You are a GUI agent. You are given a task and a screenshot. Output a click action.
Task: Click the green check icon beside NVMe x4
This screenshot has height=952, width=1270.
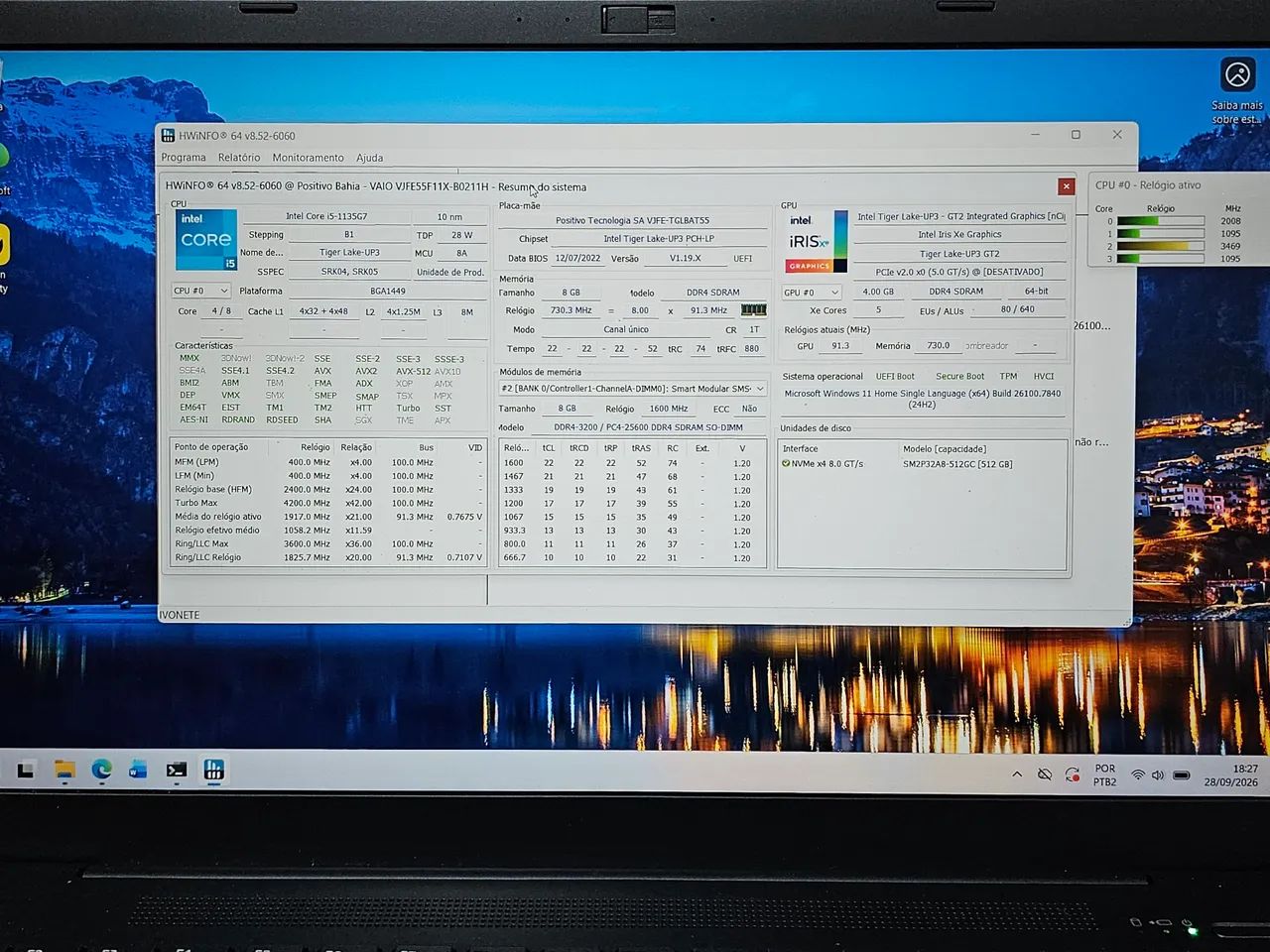(786, 463)
